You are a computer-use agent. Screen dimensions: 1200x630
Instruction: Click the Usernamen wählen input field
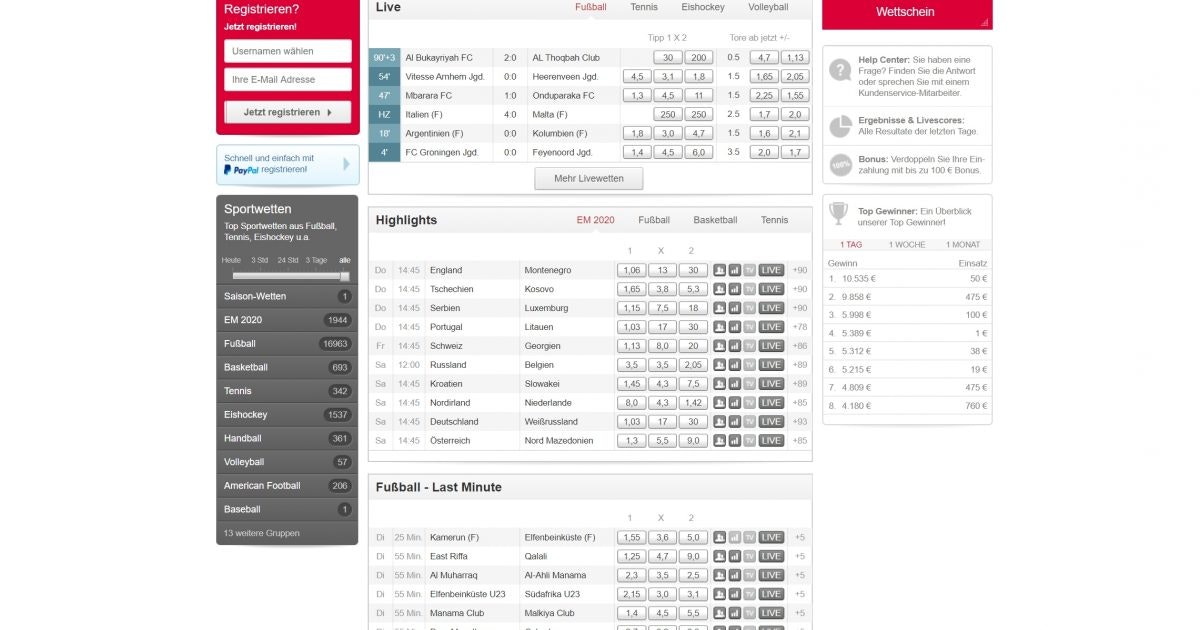[287, 50]
